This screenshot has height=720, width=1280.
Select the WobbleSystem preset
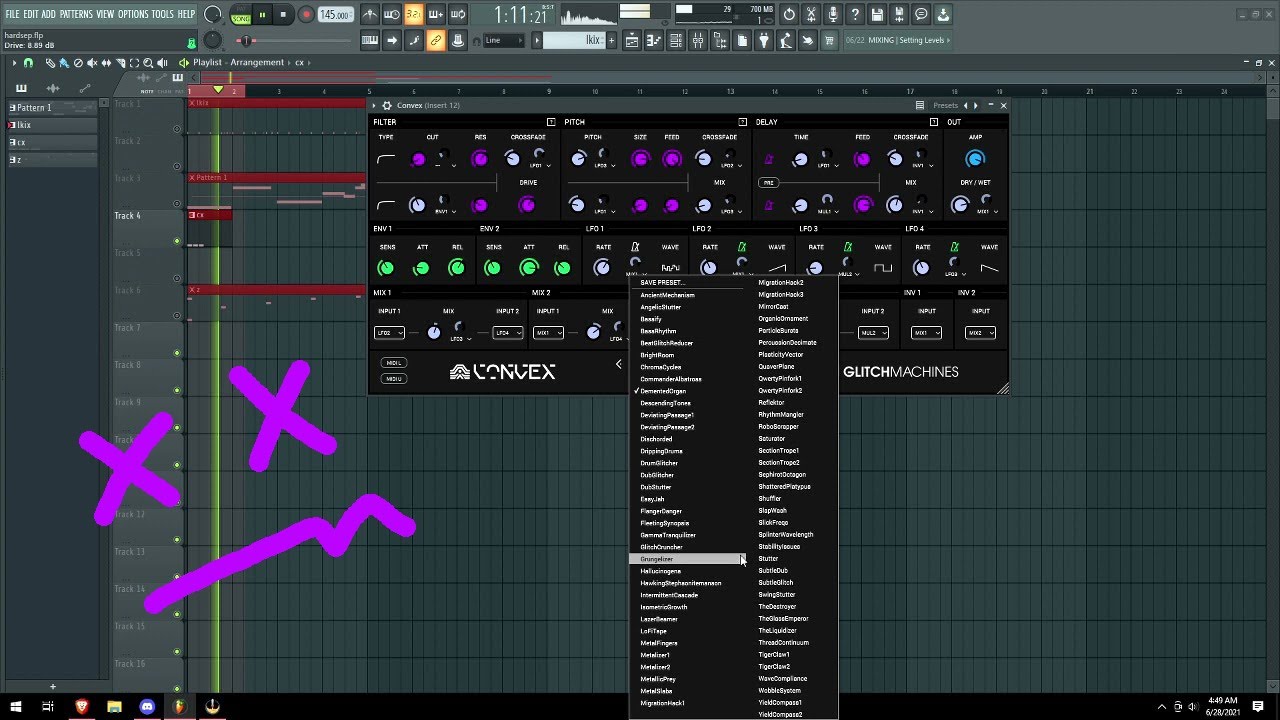[779, 691]
